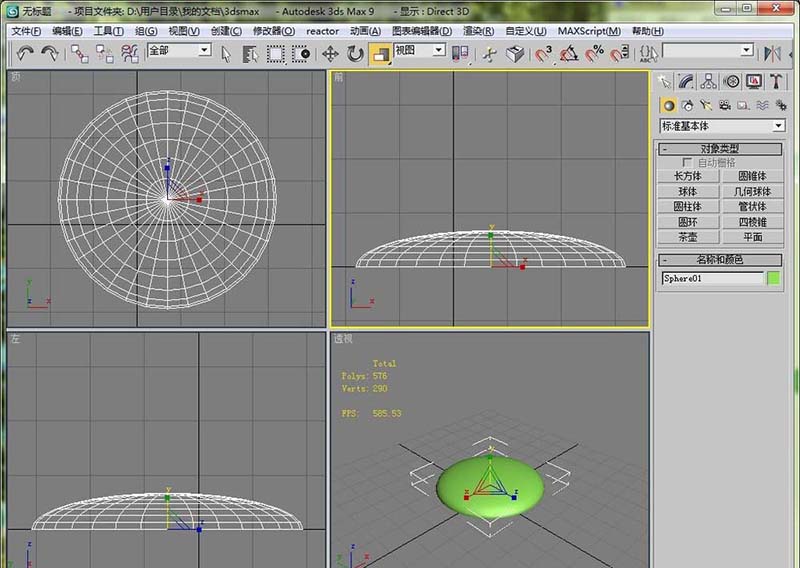
Task: Open the Modify panel tab
Action: [x=685, y=81]
